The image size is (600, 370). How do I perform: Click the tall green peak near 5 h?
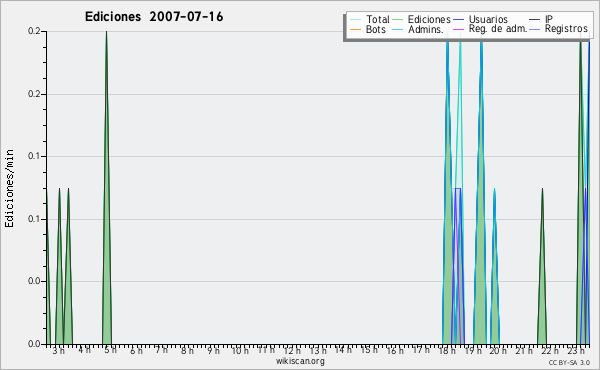coord(107,230)
